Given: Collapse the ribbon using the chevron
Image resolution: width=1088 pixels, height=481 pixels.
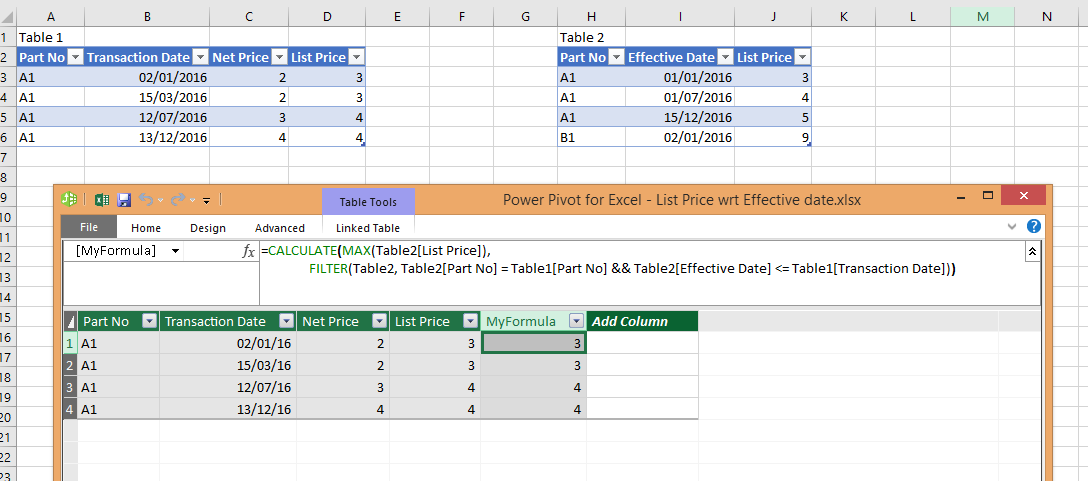Looking at the screenshot, I should (x=1012, y=226).
